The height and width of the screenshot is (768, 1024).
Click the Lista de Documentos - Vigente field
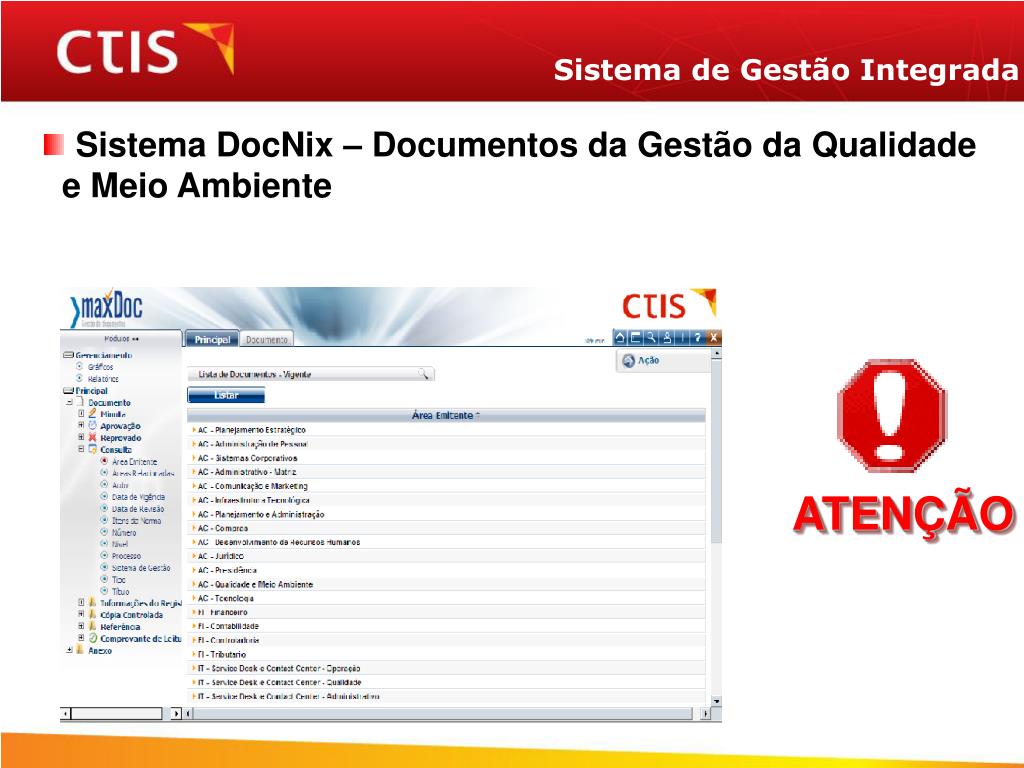(x=311, y=374)
